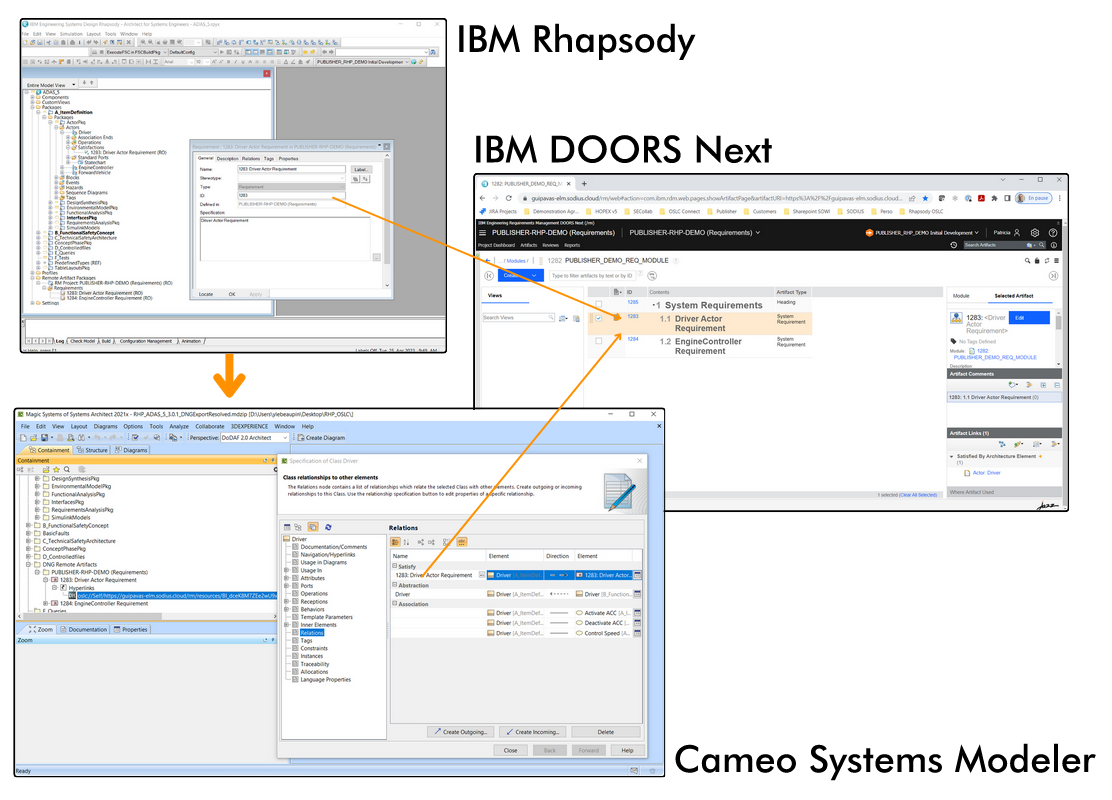This screenshot has width=1112, height=800.
Task: Click the search magnifier in Containment toolbar
Action: [x=67, y=470]
